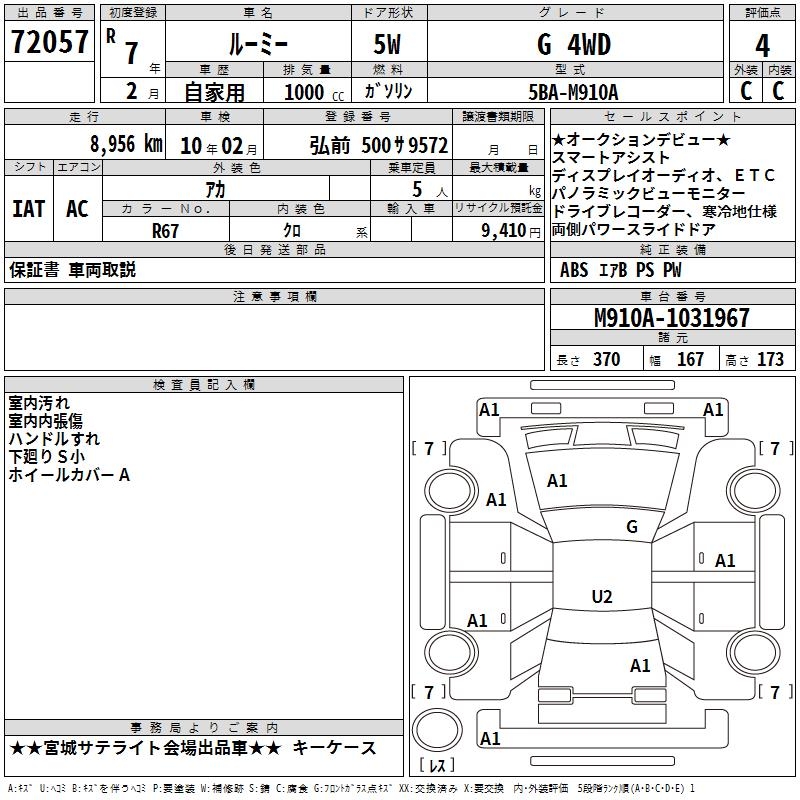Click the mileage value 8,956 km

tap(127, 144)
